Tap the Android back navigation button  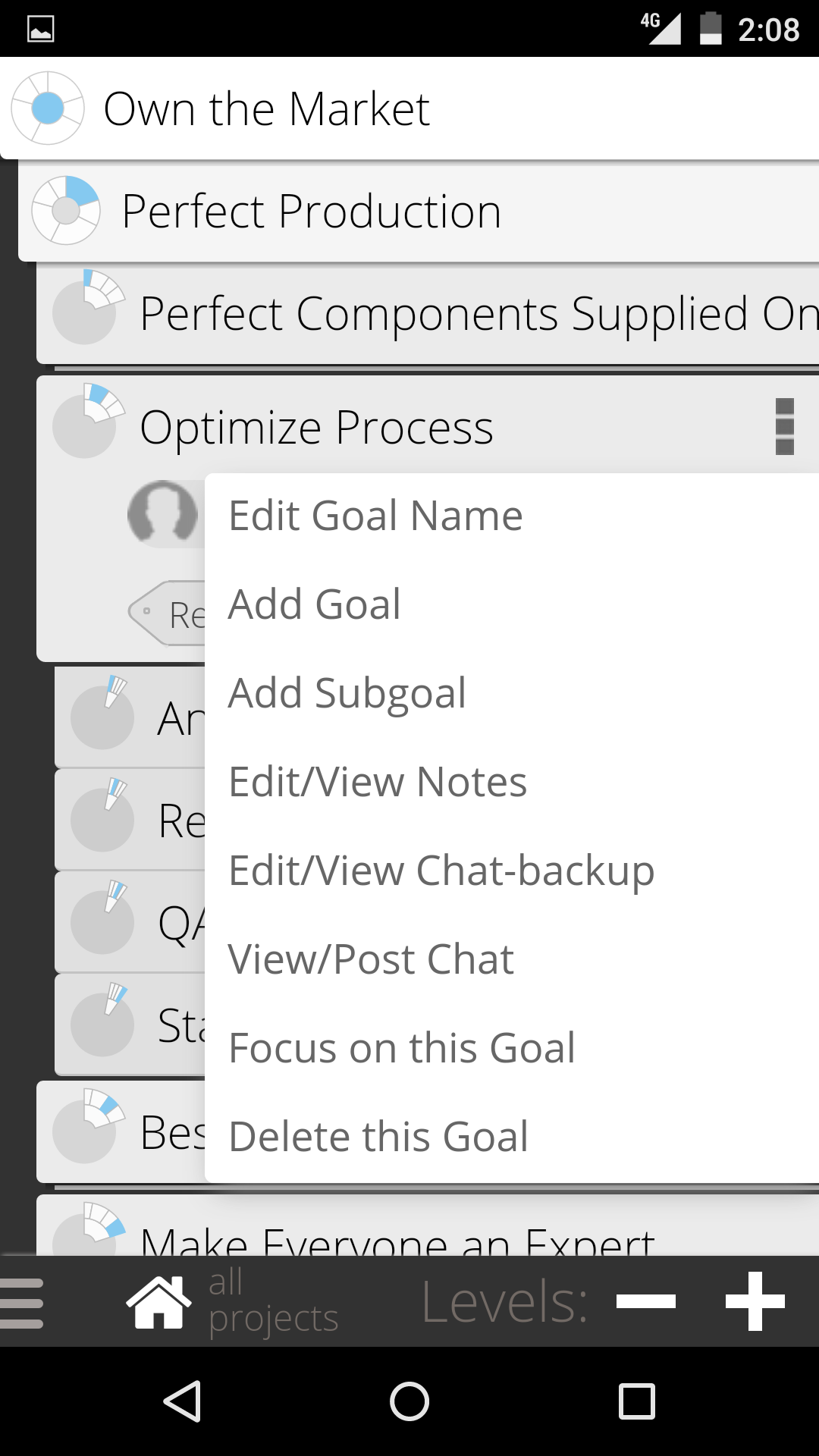tap(182, 1401)
